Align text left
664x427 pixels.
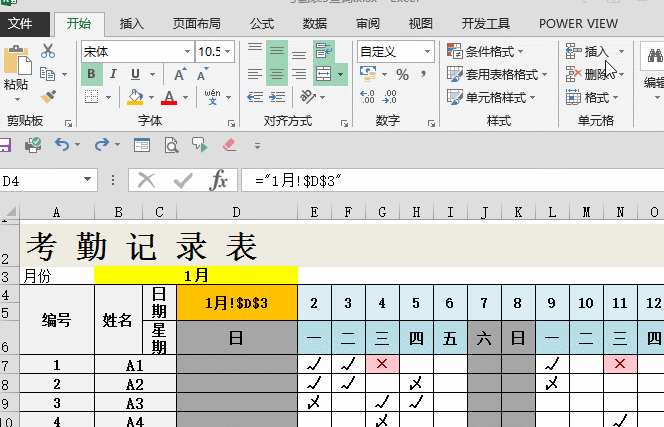[x=255, y=74]
